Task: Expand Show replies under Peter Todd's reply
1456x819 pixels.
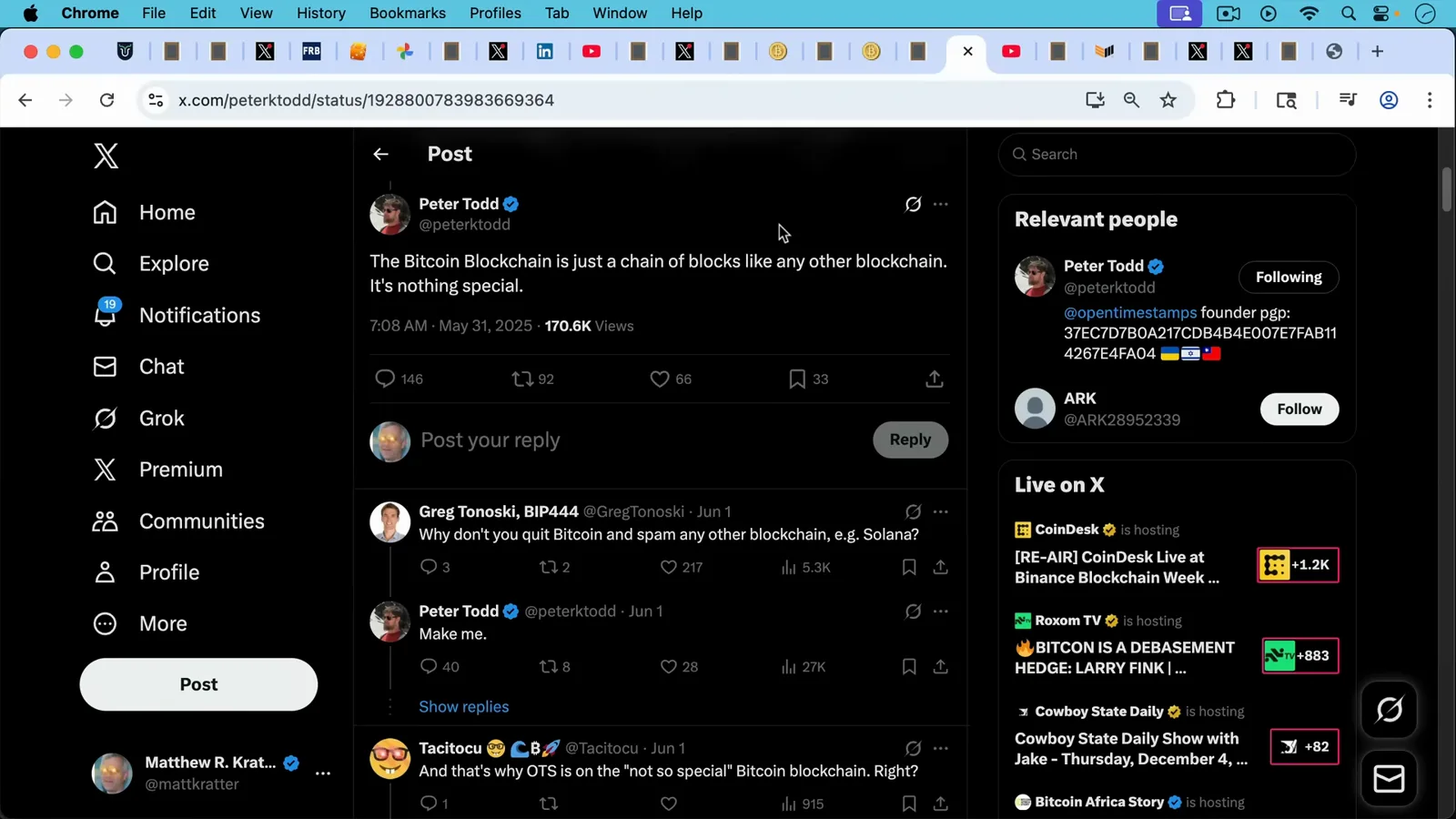Action: click(x=463, y=707)
